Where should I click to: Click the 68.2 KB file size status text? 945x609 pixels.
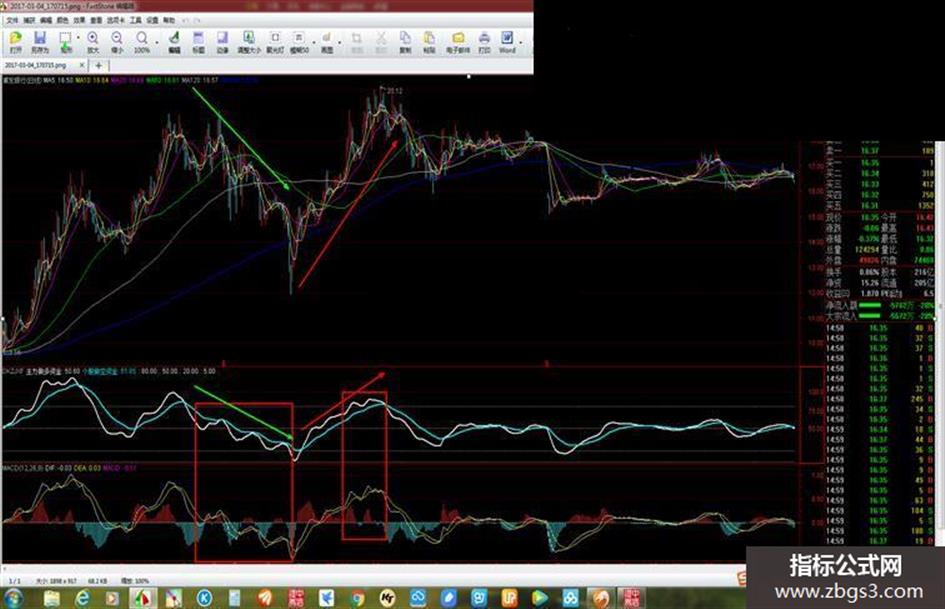click(96, 581)
